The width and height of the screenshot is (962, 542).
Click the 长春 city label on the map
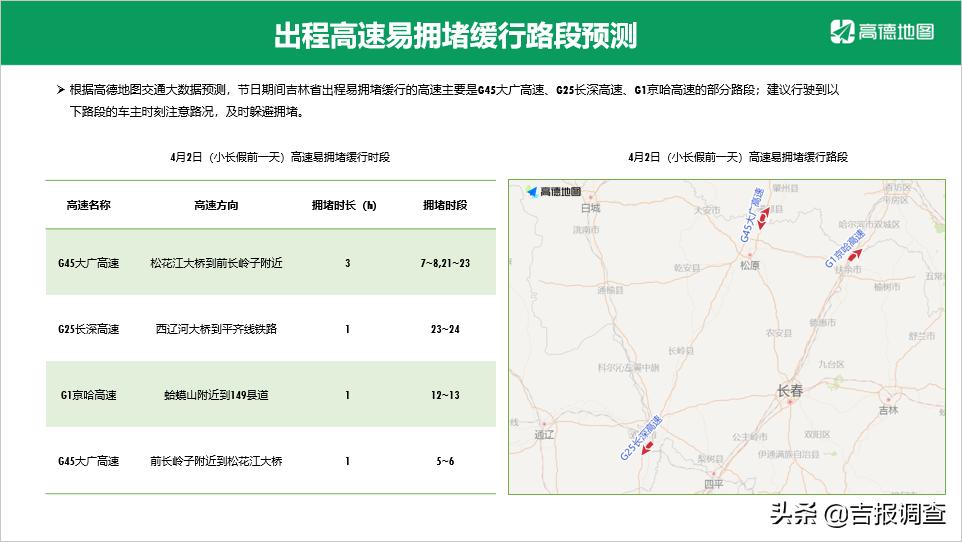790,390
